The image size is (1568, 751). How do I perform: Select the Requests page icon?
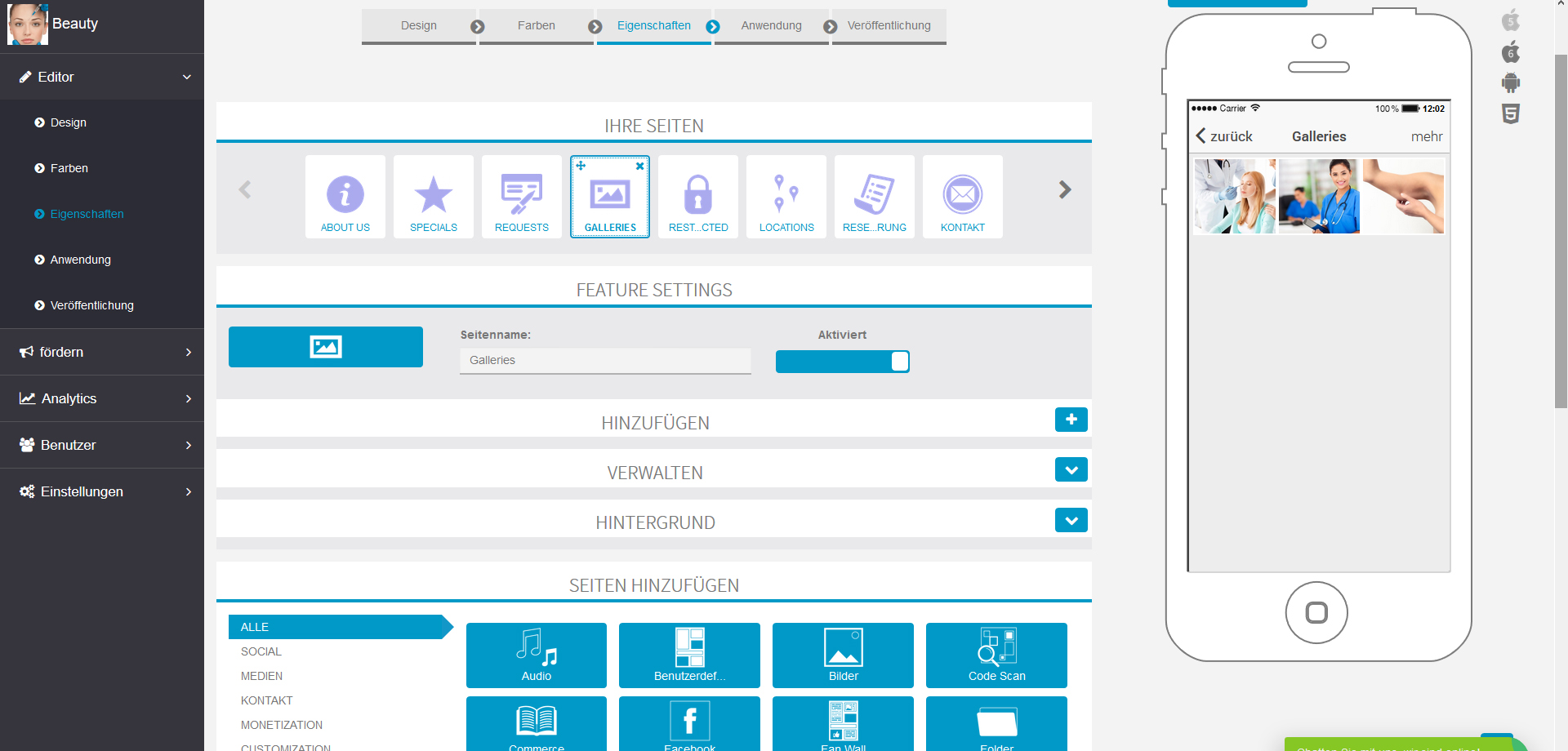pyautogui.click(x=522, y=197)
